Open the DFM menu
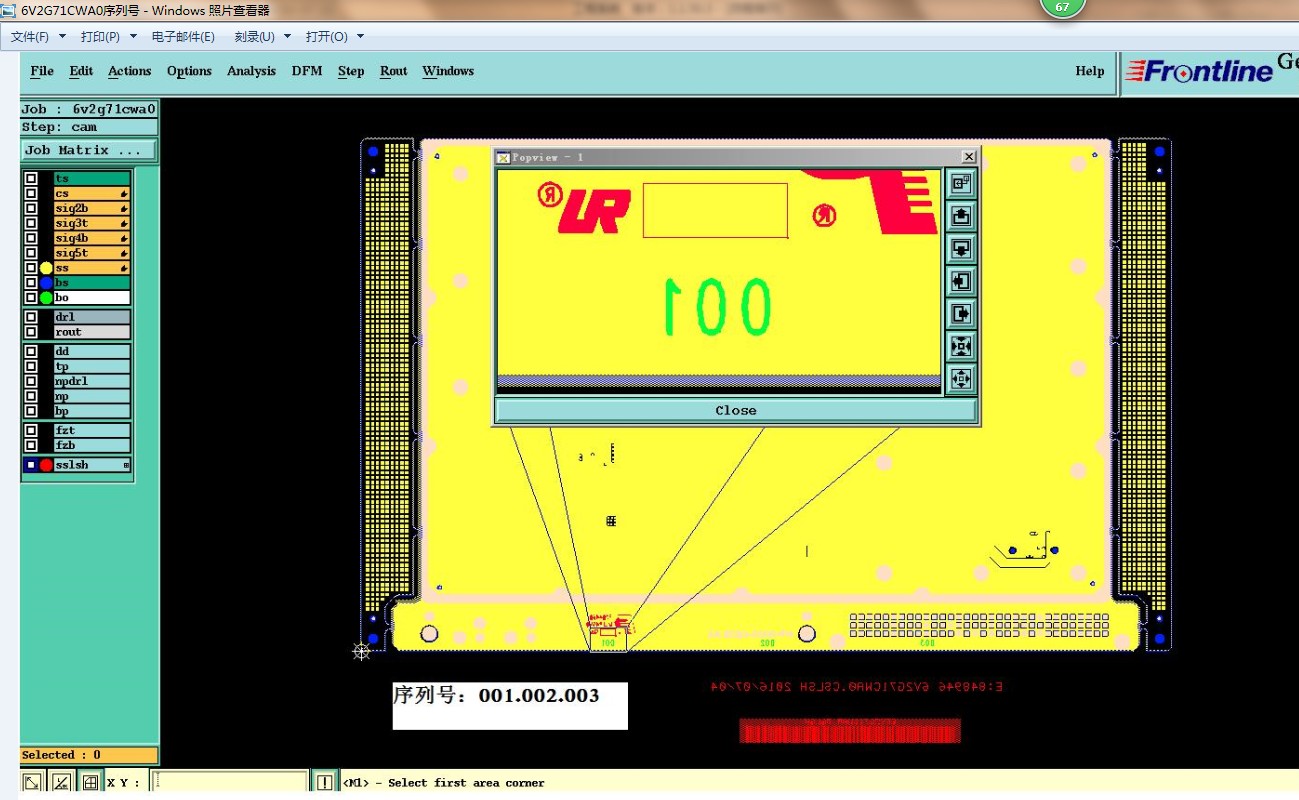The width and height of the screenshot is (1299, 800). point(307,71)
